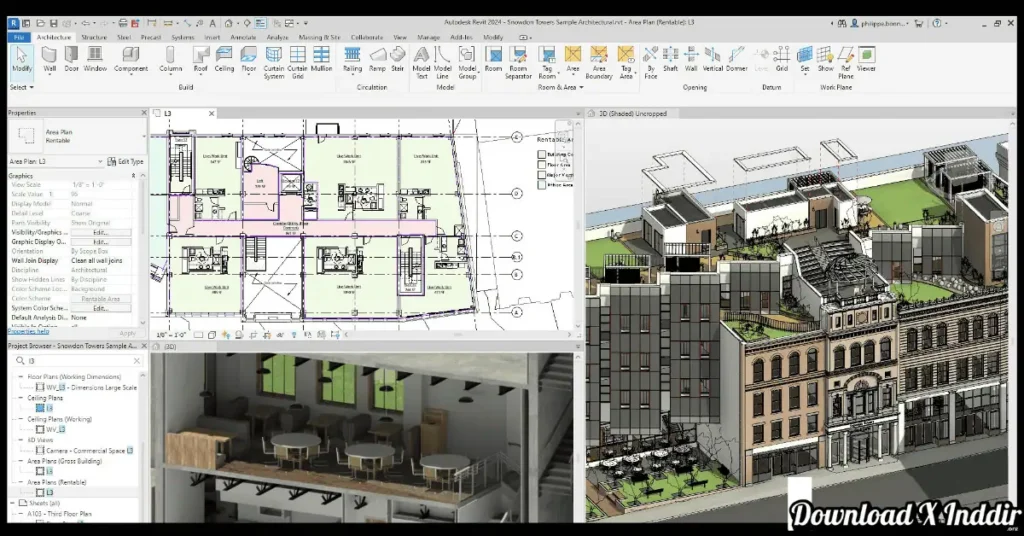This screenshot has height=536, width=1024.
Task: Activate the 3D (Shaded) Uncropped view tab
Action: [x=633, y=114]
